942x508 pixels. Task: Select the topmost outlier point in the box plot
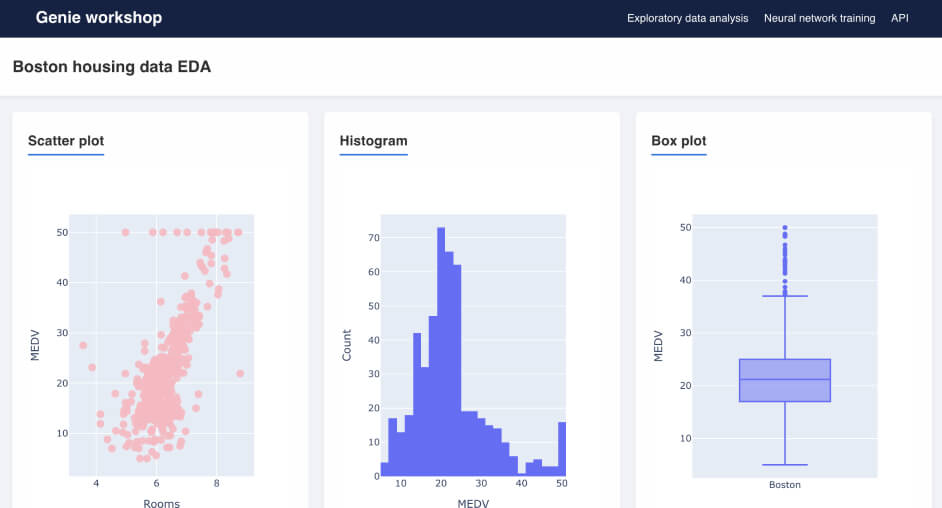pos(785,228)
